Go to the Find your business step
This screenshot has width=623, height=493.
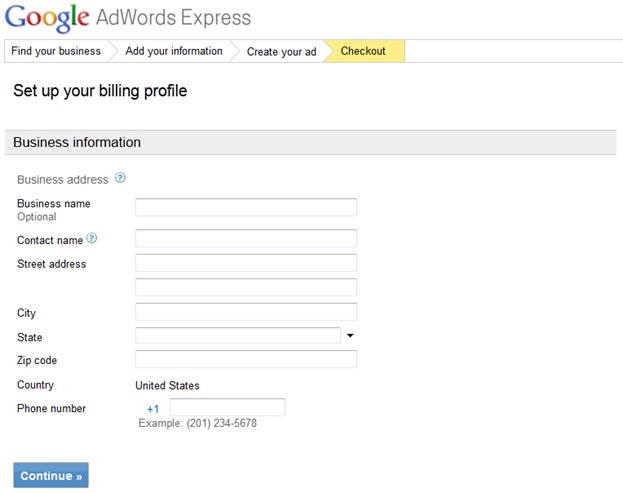pyautogui.click(x=56, y=51)
